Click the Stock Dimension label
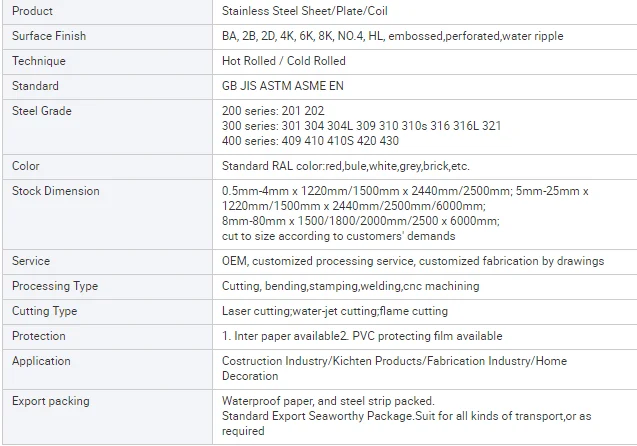Screen dimensions: 637x446 56,191
